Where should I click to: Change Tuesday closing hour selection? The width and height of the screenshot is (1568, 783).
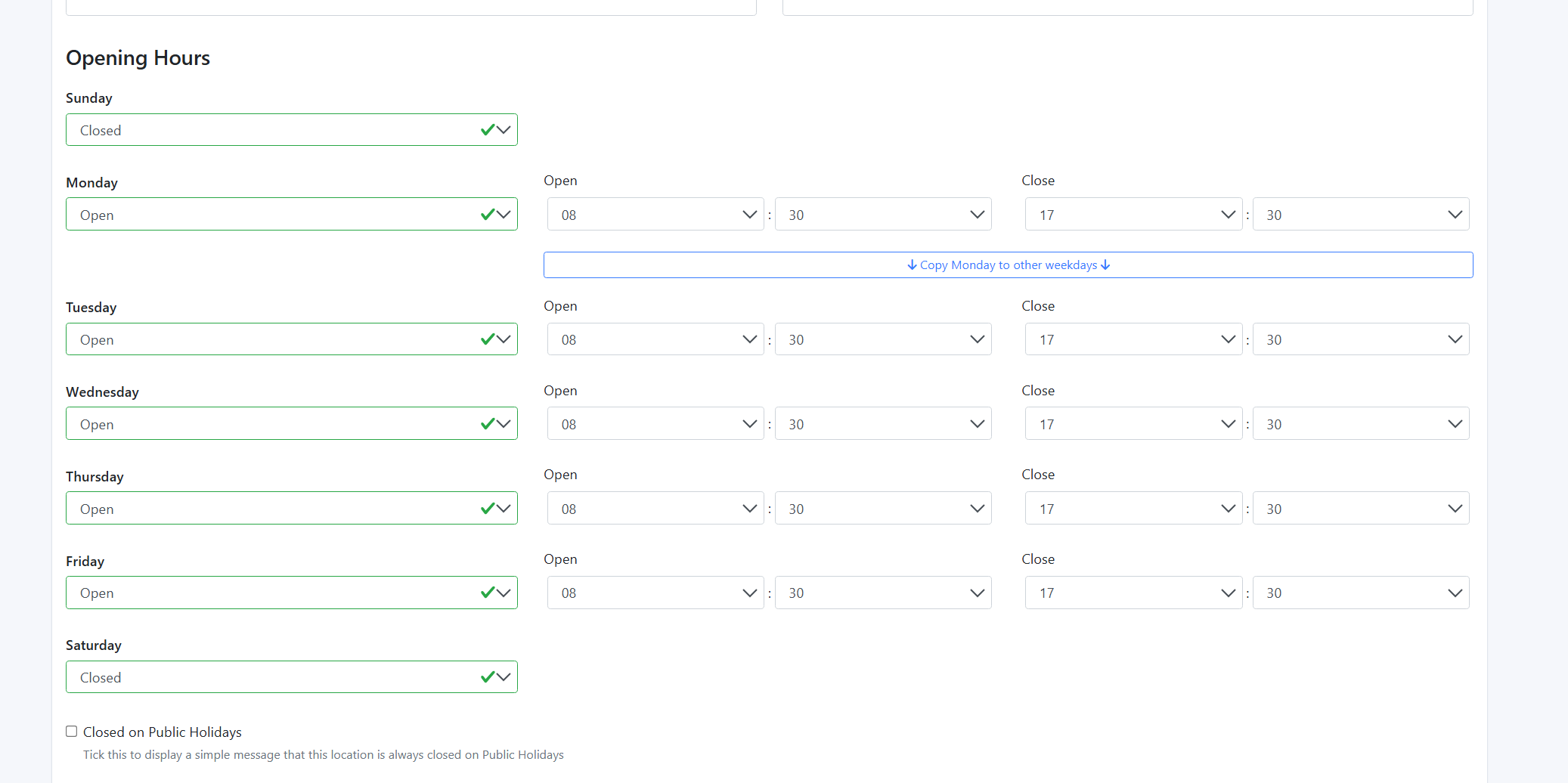click(1133, 339)
